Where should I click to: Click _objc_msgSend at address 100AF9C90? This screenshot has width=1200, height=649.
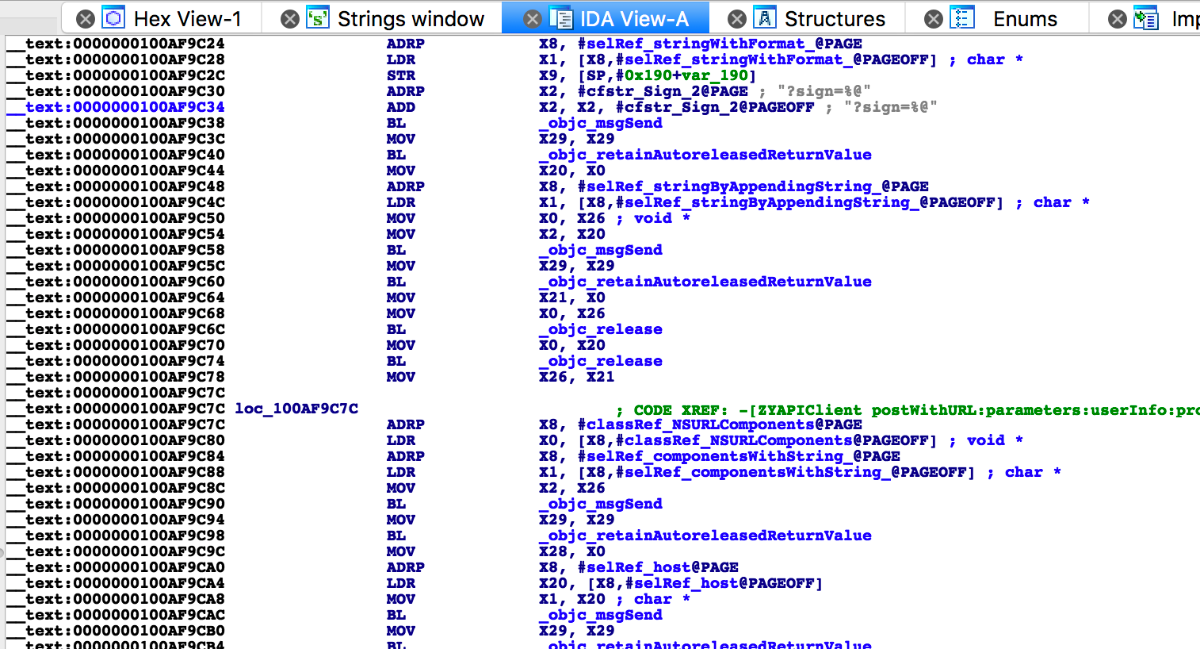600,504
